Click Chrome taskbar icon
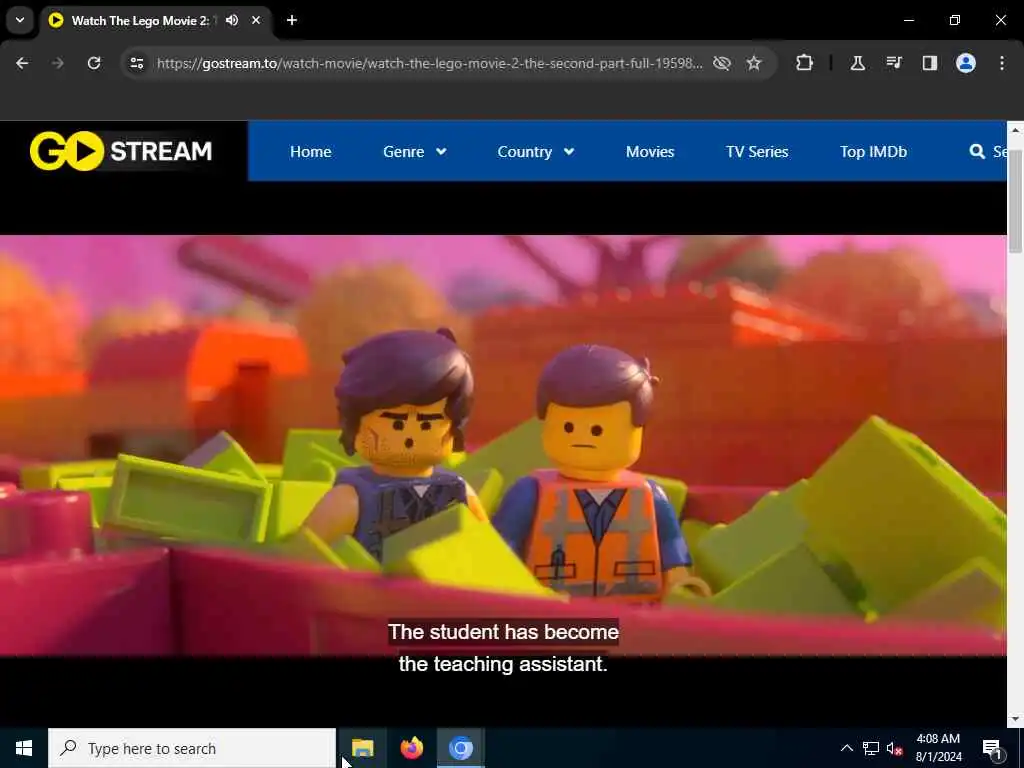This screenshot has height=768, width=1024. tap(460, 748)
